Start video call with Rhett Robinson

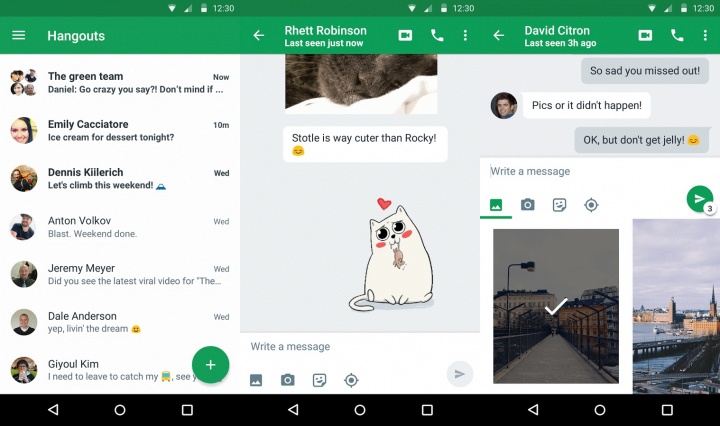405,35
